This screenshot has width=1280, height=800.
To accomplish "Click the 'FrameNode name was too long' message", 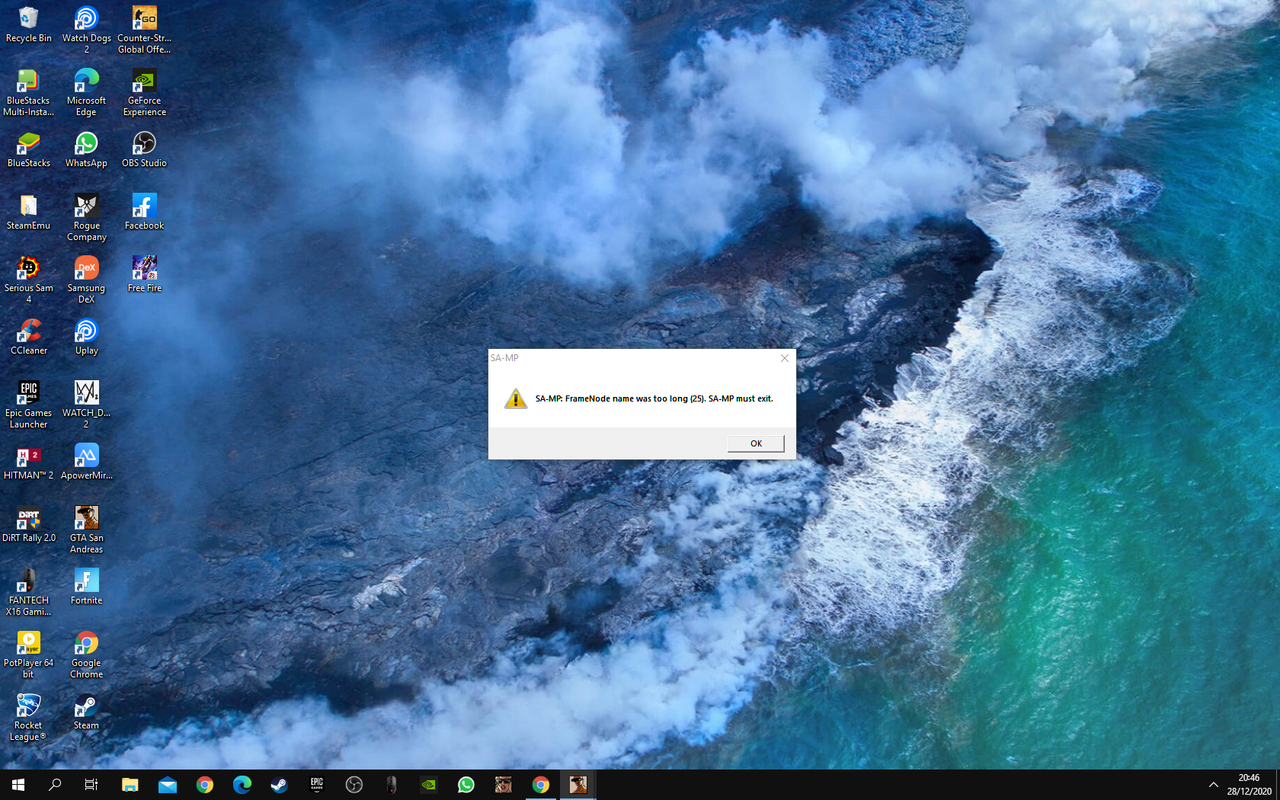I will 654,398.
